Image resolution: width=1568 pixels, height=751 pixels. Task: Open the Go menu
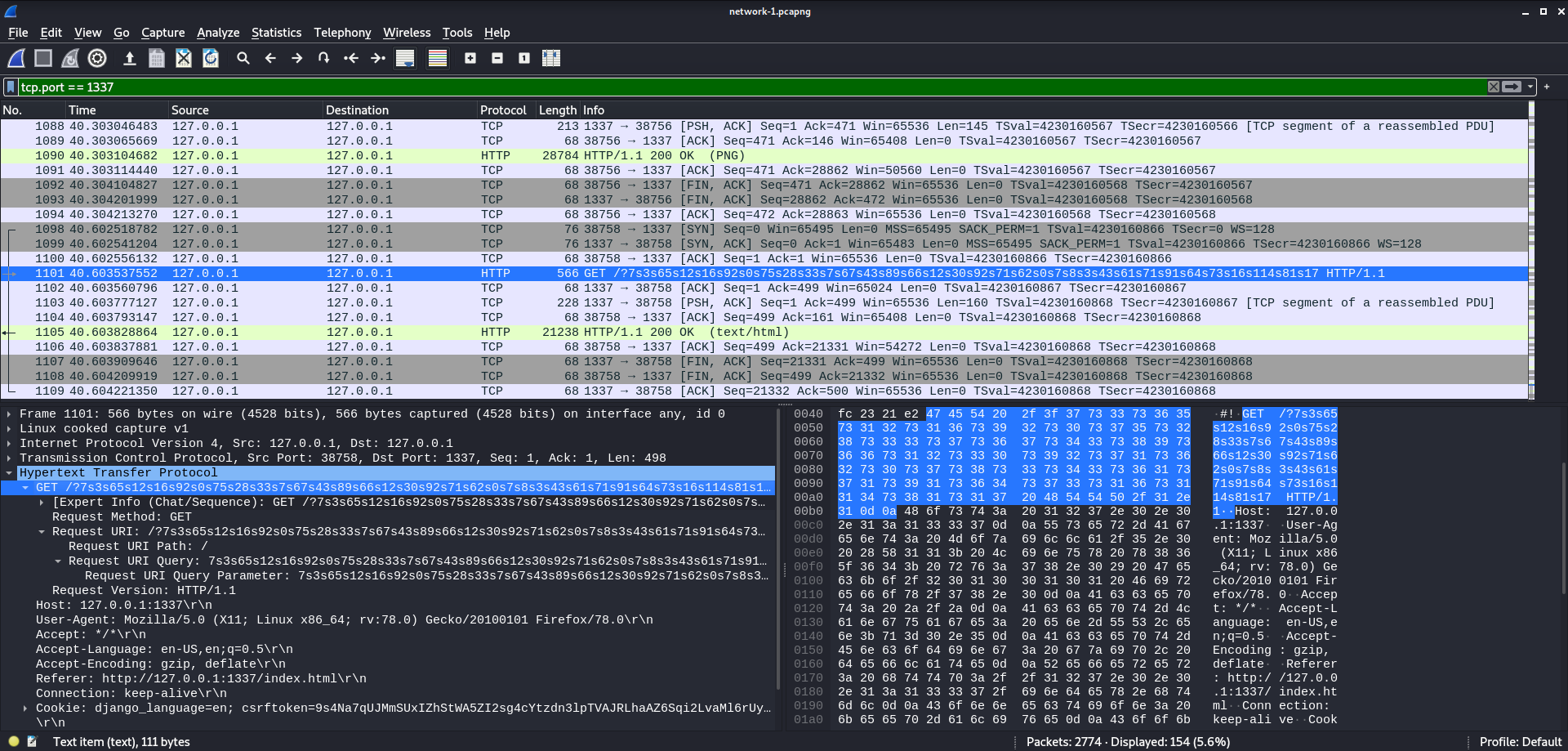(122, 33)
